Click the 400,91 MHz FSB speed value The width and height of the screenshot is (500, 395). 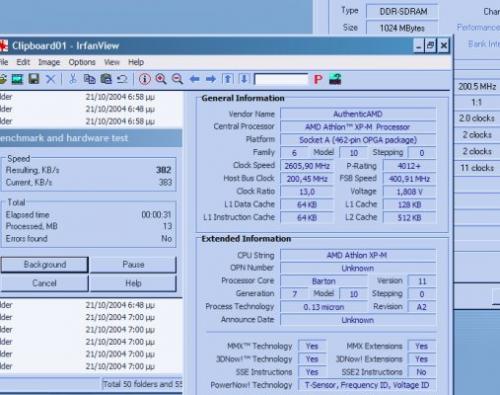click(409, 179)
